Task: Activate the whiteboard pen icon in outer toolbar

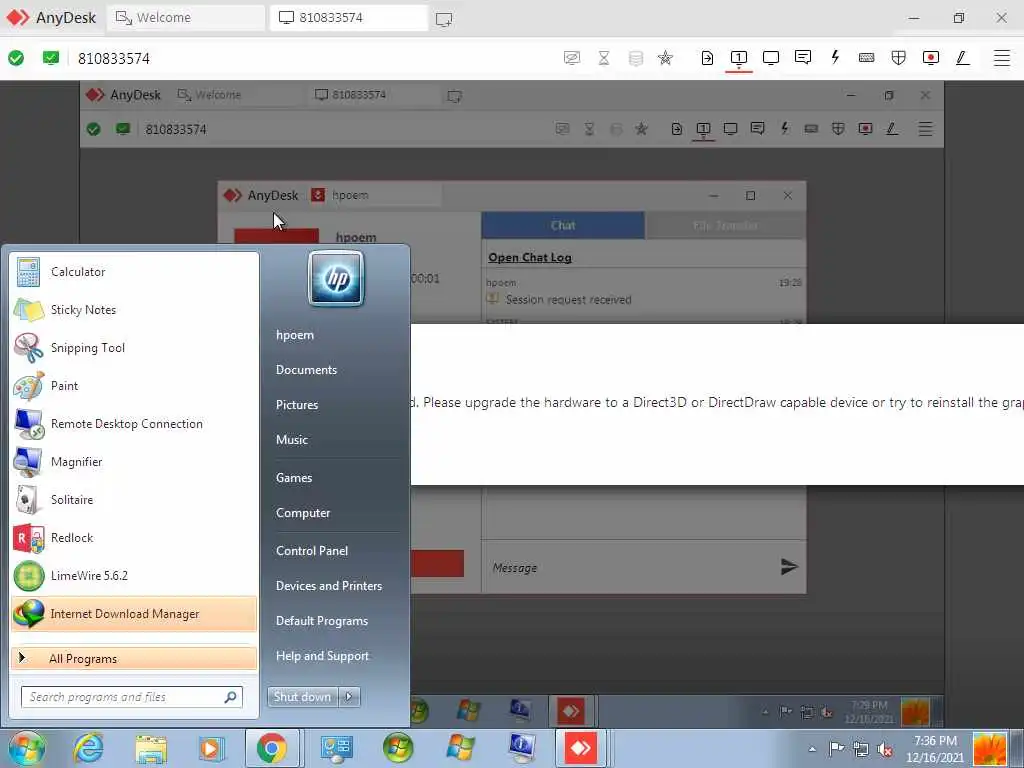Action: (963, 58)
